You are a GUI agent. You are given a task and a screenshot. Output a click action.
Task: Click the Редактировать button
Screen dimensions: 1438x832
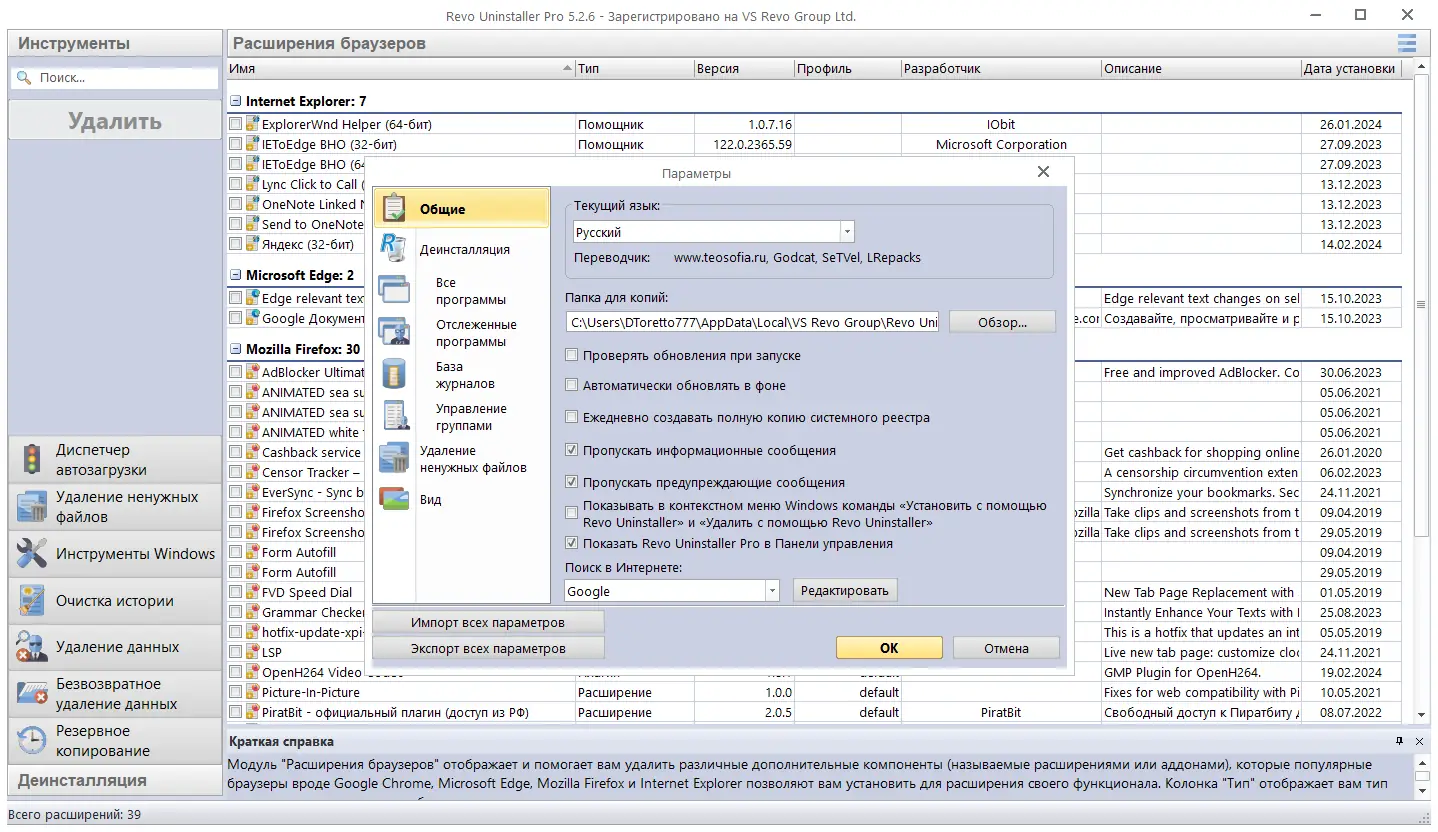tap(845, 590)
